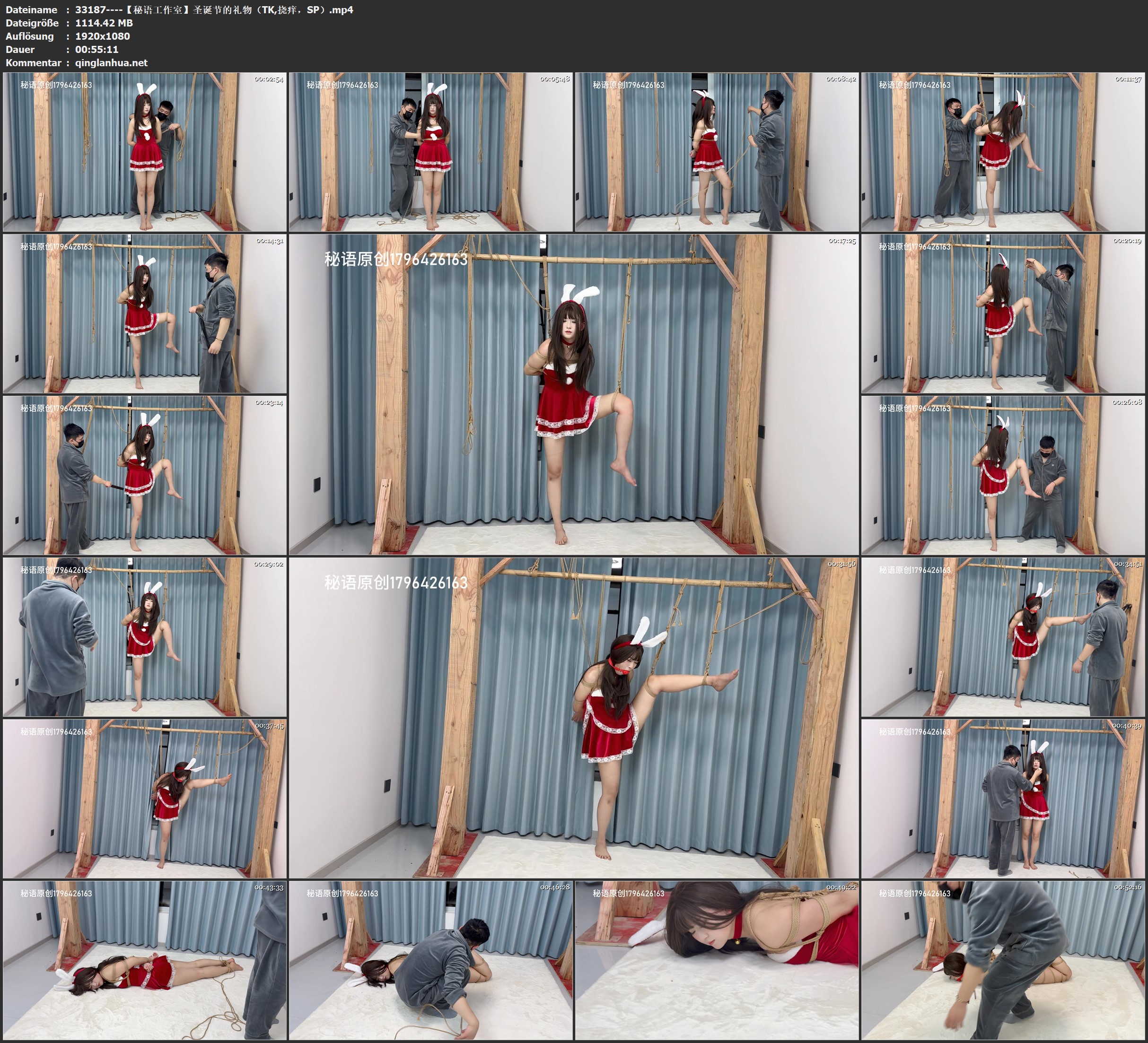Select the large thumbnail at 00:31:56
The height and width of the screenshot is (1043, 1148).
[x=573, y=717]
